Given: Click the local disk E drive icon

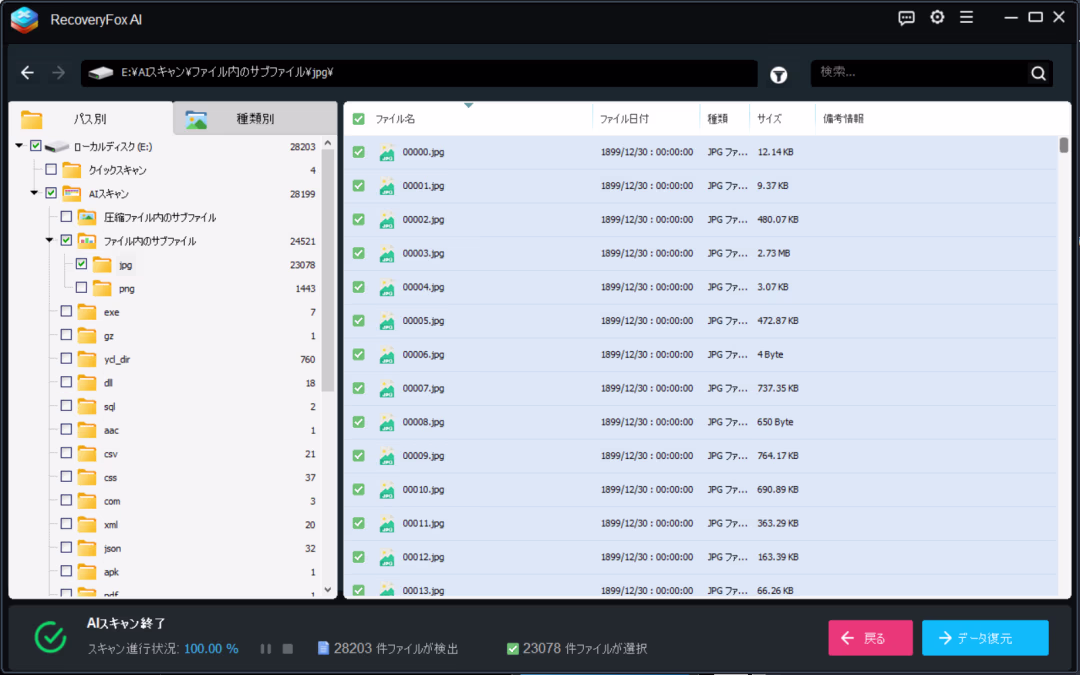Looking at the screenshot, I should point(57,147).
